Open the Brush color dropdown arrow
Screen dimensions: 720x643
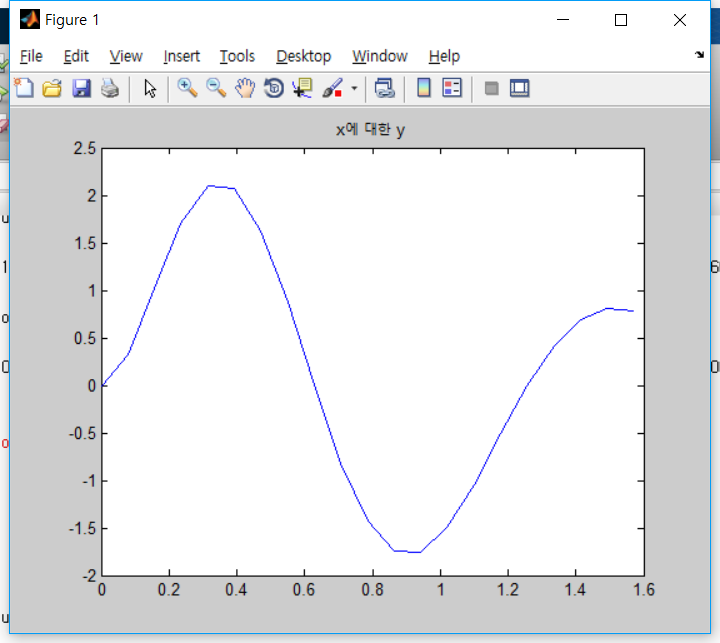(x=354, y=88)
